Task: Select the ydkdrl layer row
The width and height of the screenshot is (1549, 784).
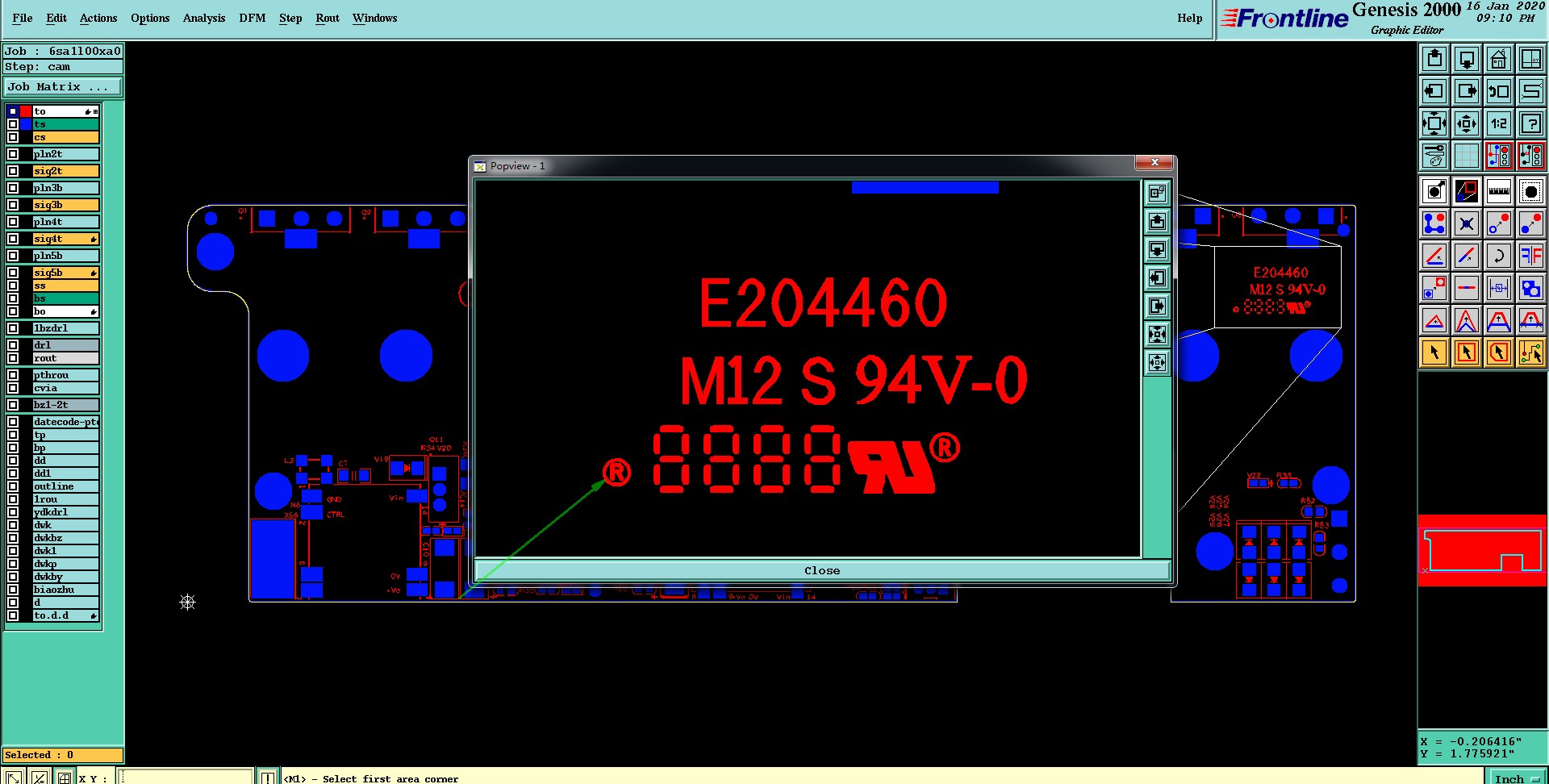Action: [x=65, y=512]
